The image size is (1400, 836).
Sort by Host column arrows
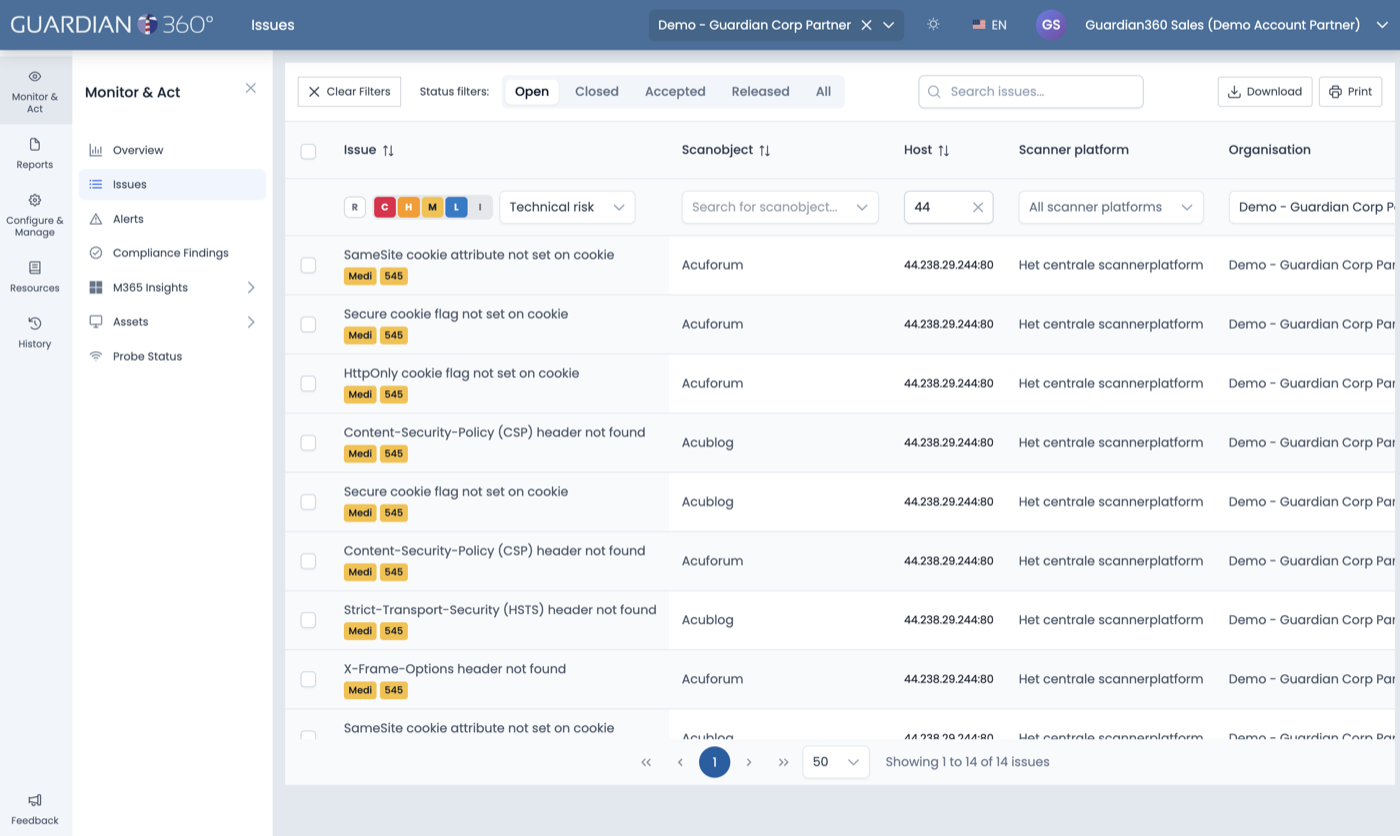point(943,150)
